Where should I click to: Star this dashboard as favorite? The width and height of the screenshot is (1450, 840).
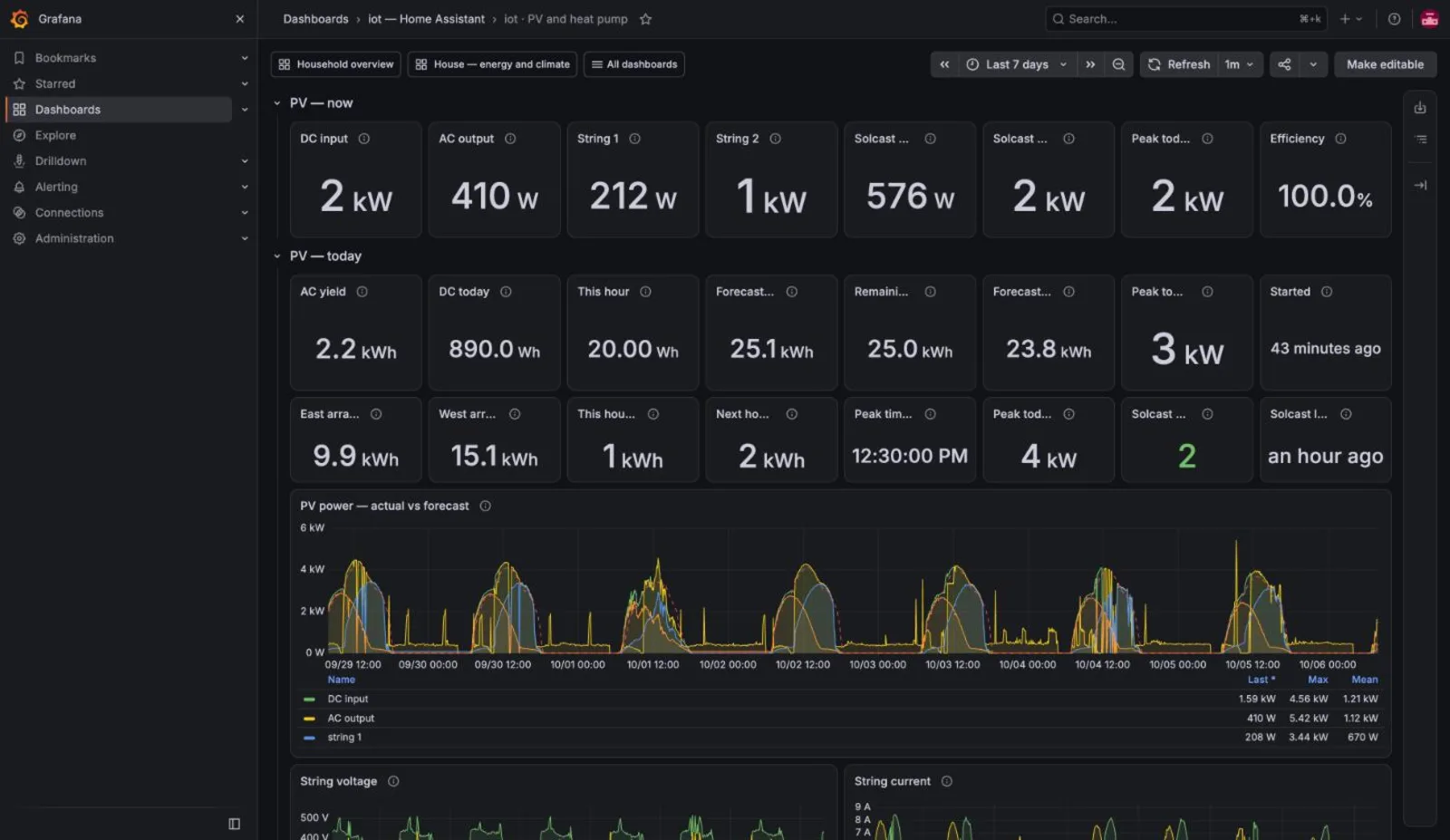(645, 19)
